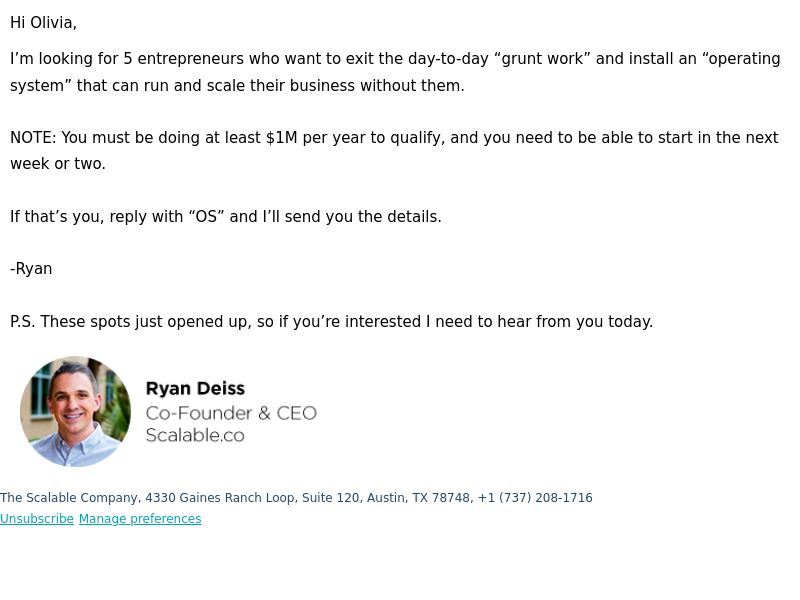Screen dimensions: 800x600
Task: Click the word "NOTE:" in the email
Action: coord(33,138)
